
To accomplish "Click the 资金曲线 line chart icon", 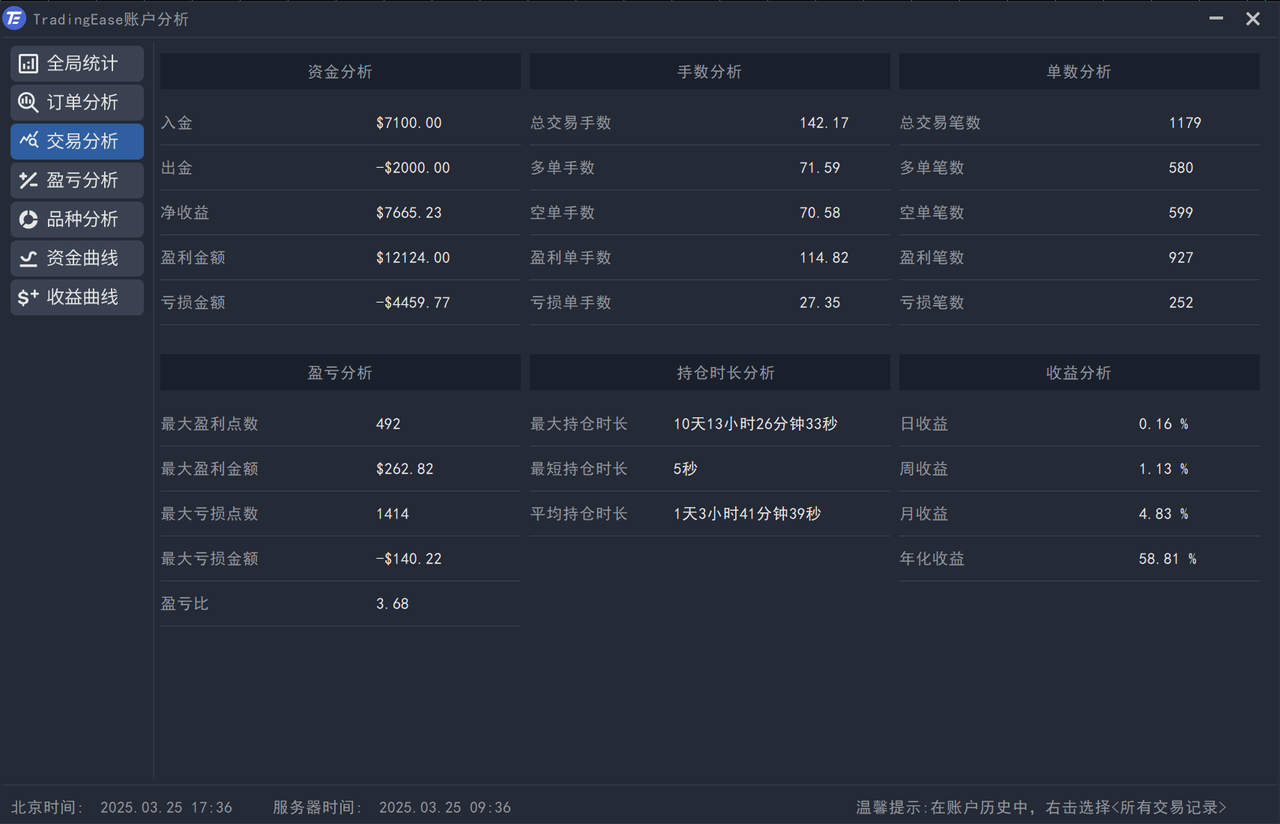I will click(29, 258).
